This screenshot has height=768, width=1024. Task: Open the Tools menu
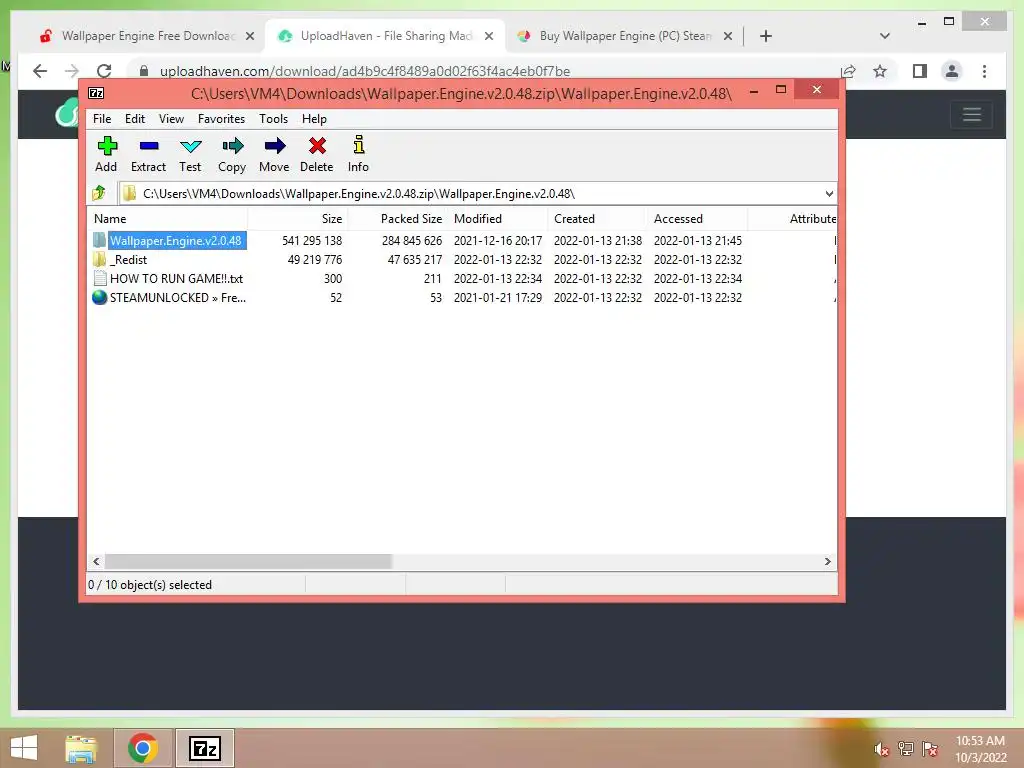[274, 119]
